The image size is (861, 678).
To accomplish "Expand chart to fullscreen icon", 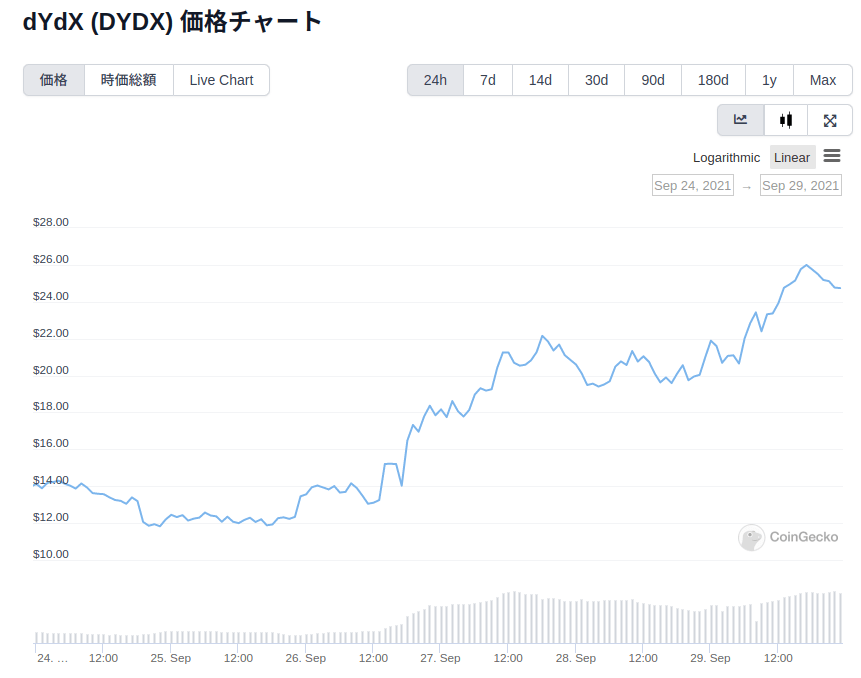I will [830, 120].
